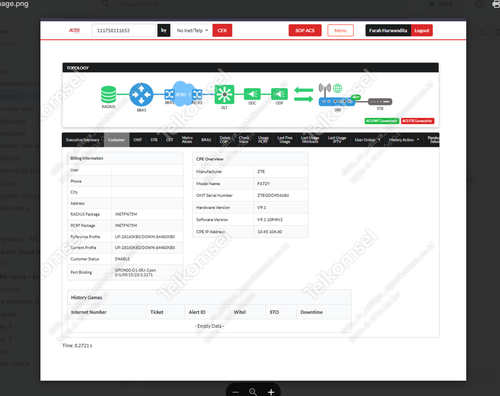Click the ZTE manufacturer value
Viewport: 500px width, 396px height.
[261, 172]
